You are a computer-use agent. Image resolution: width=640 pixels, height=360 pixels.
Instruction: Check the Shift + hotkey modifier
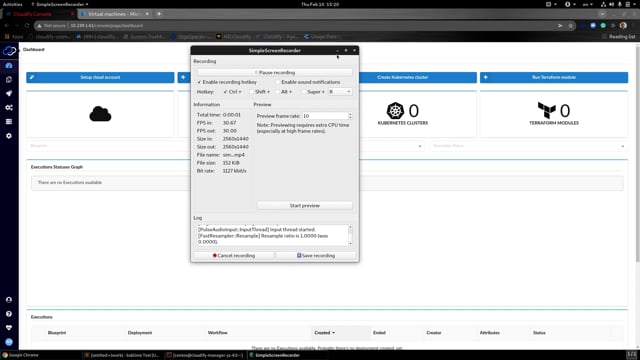[x=252, y=92]
